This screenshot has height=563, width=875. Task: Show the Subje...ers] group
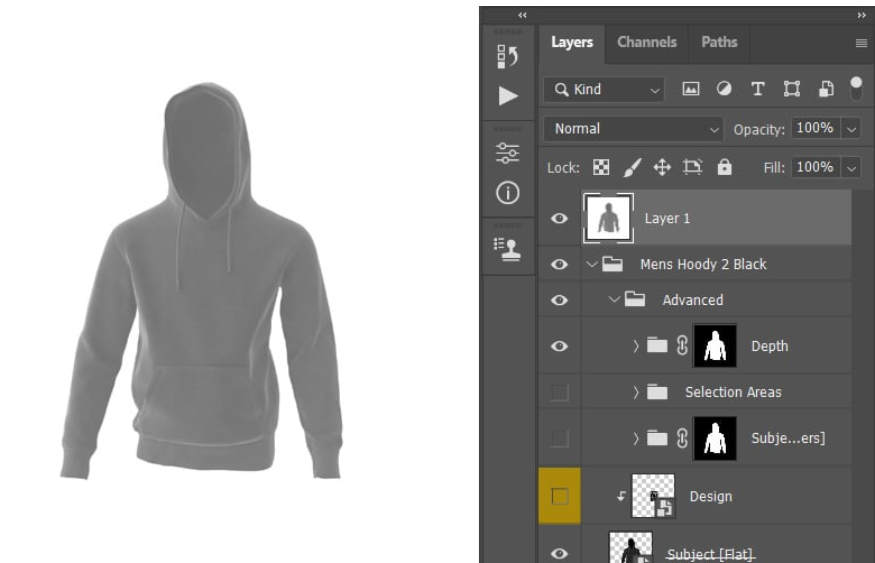(x=559, y=439)
